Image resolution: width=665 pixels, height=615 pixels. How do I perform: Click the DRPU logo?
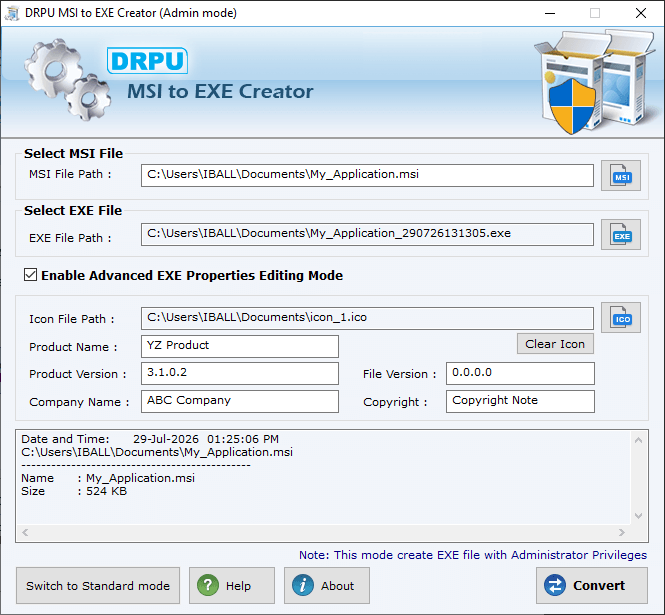point(147,61)
